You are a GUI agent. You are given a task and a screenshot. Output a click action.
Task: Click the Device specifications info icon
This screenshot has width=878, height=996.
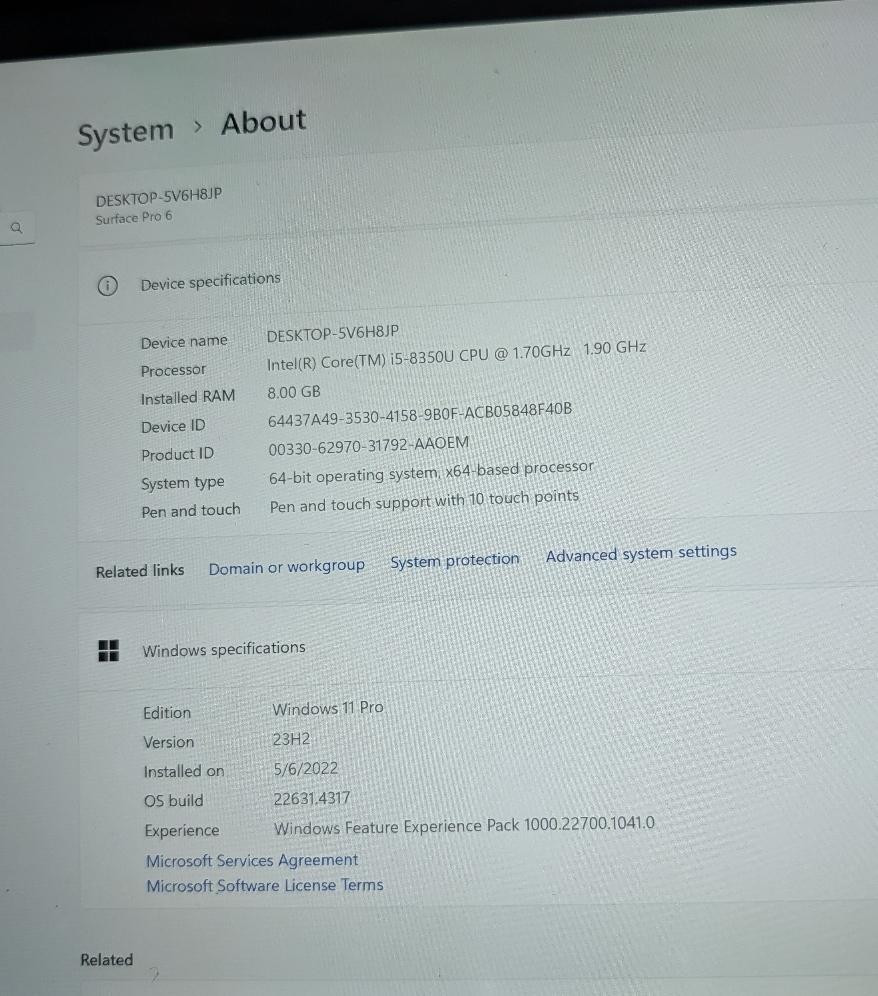click(x=107, y=286)
